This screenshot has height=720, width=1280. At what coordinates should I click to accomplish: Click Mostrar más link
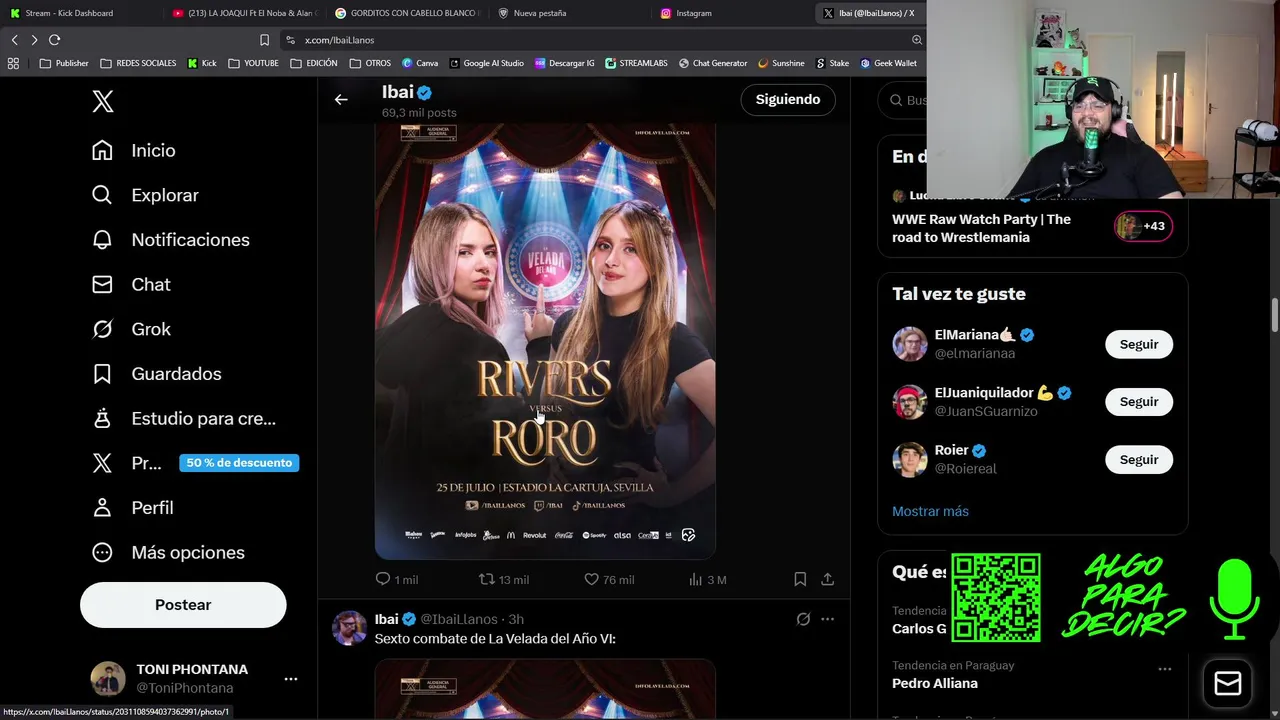click(930, 511)
